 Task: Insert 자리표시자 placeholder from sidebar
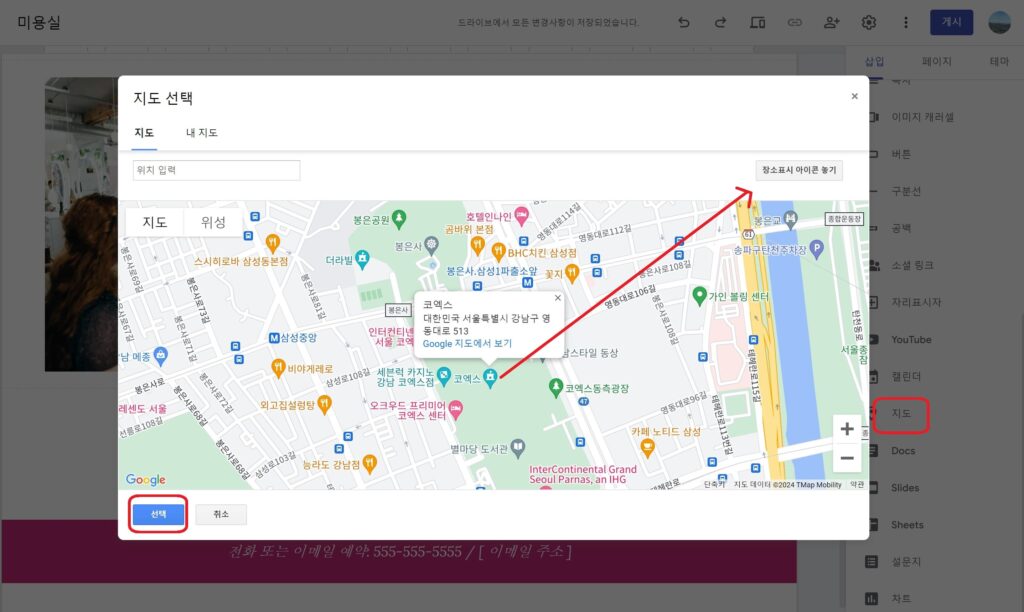coord(916,302)
